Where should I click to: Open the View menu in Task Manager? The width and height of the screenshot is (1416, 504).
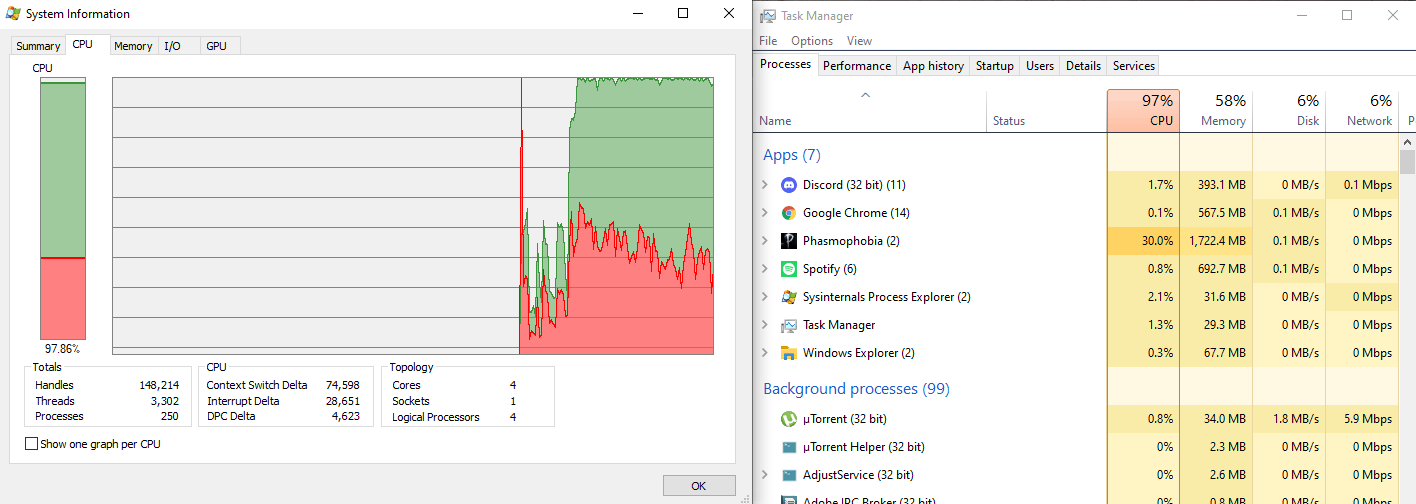[859, 41]
